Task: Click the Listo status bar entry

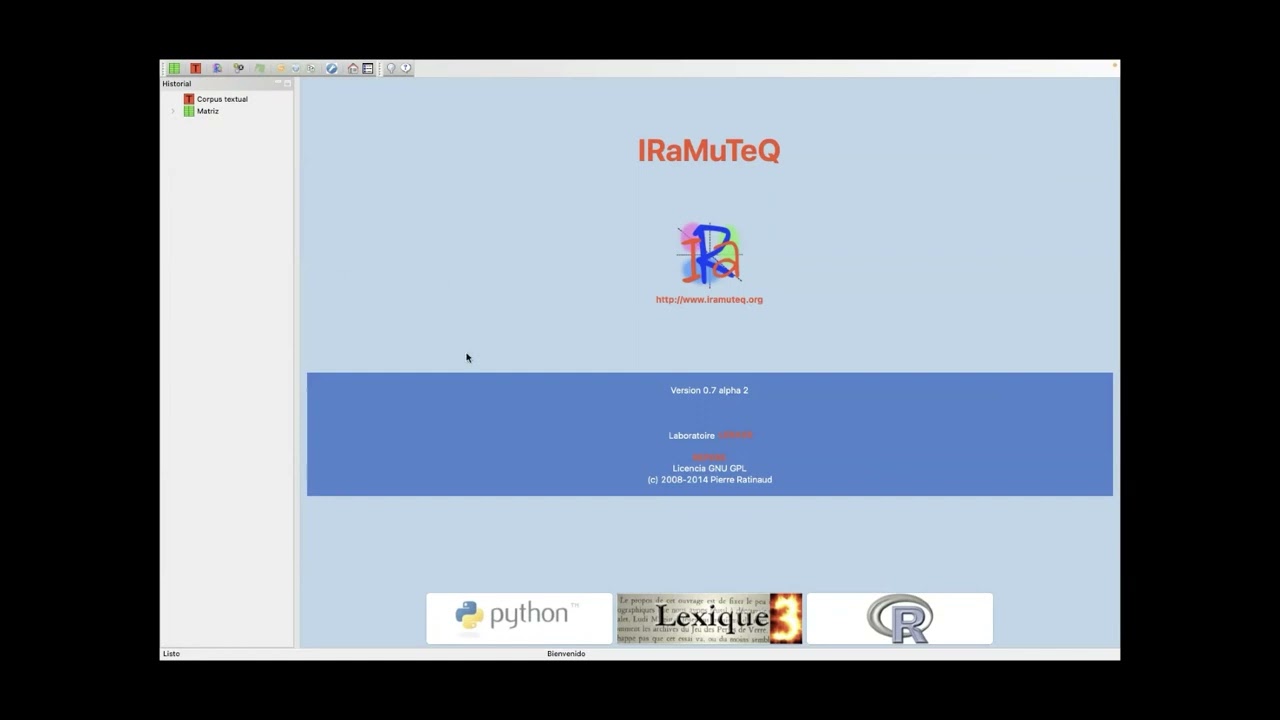Action: pyautogui.click(x=171, y=653)
